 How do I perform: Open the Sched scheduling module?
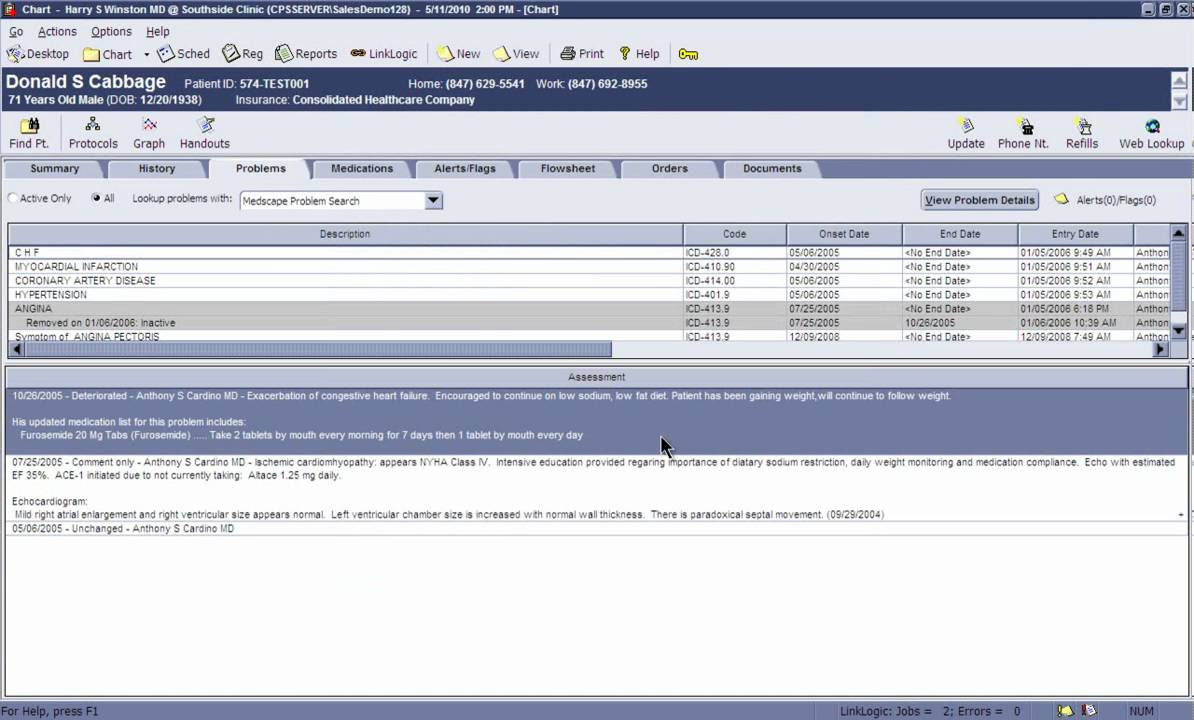[x=183, y=54]
